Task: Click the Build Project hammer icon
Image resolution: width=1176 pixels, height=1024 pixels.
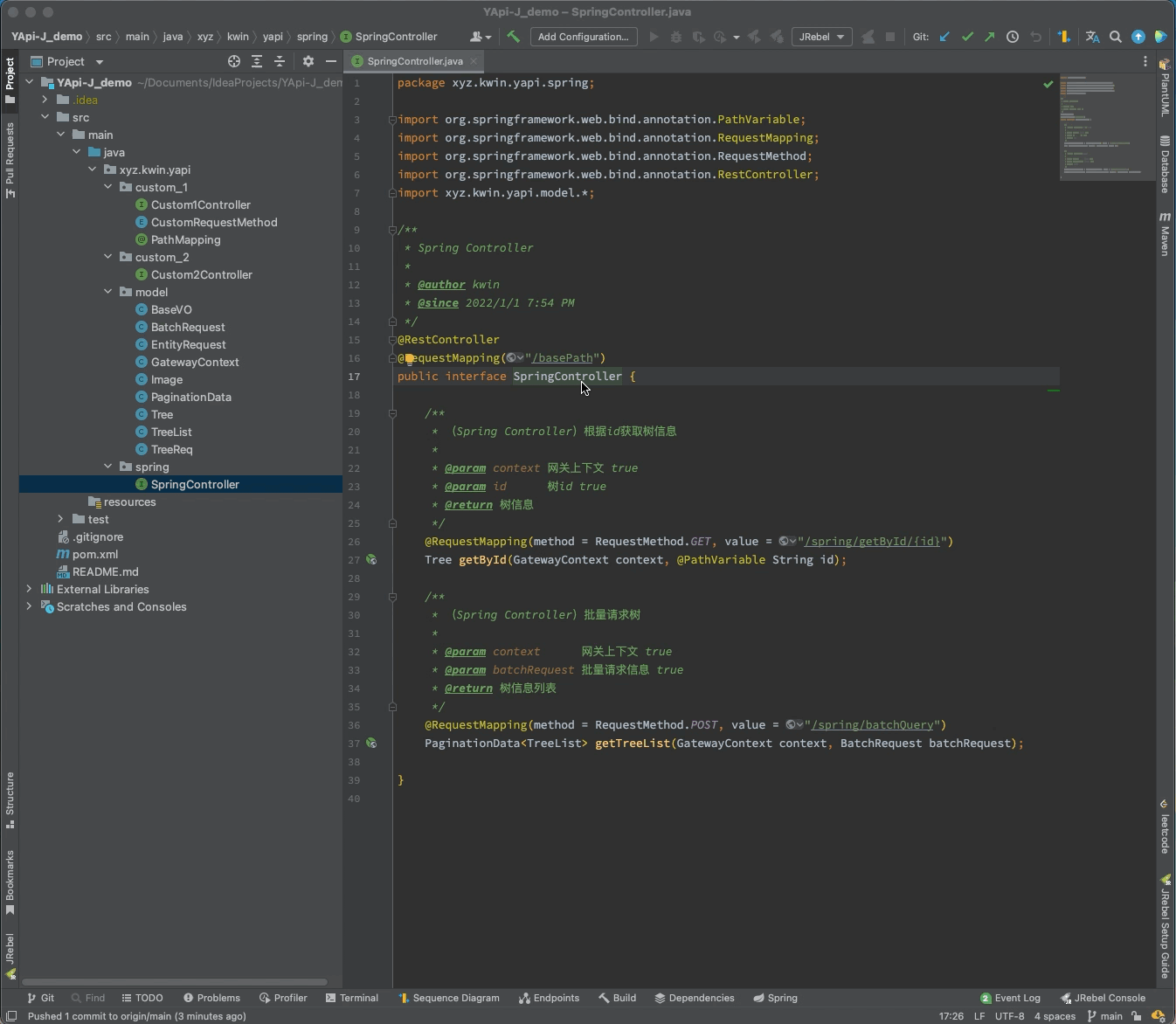Action: (x=514, y=37)
